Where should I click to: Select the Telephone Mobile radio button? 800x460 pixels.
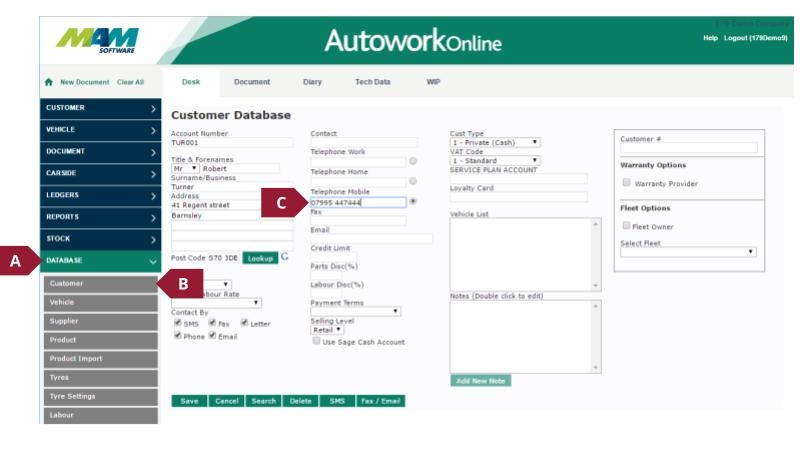(x=413, y=202)
